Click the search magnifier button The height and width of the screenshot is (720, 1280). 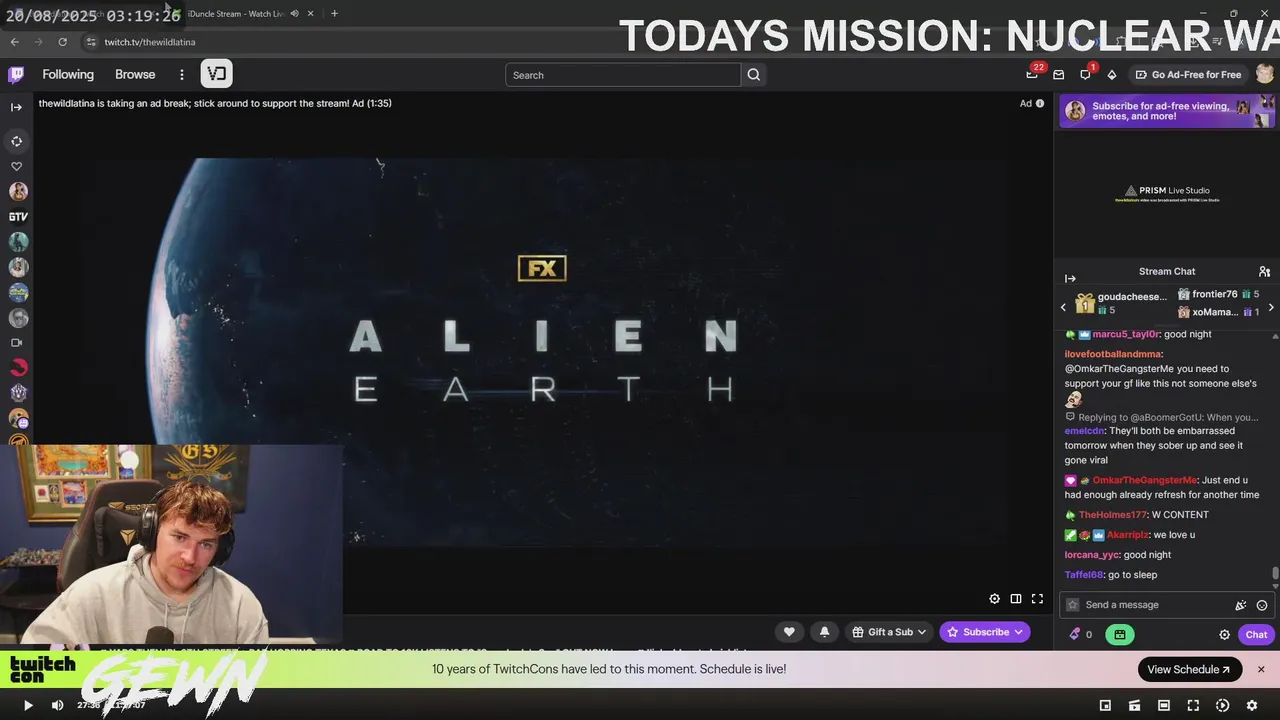pos(754,75)
